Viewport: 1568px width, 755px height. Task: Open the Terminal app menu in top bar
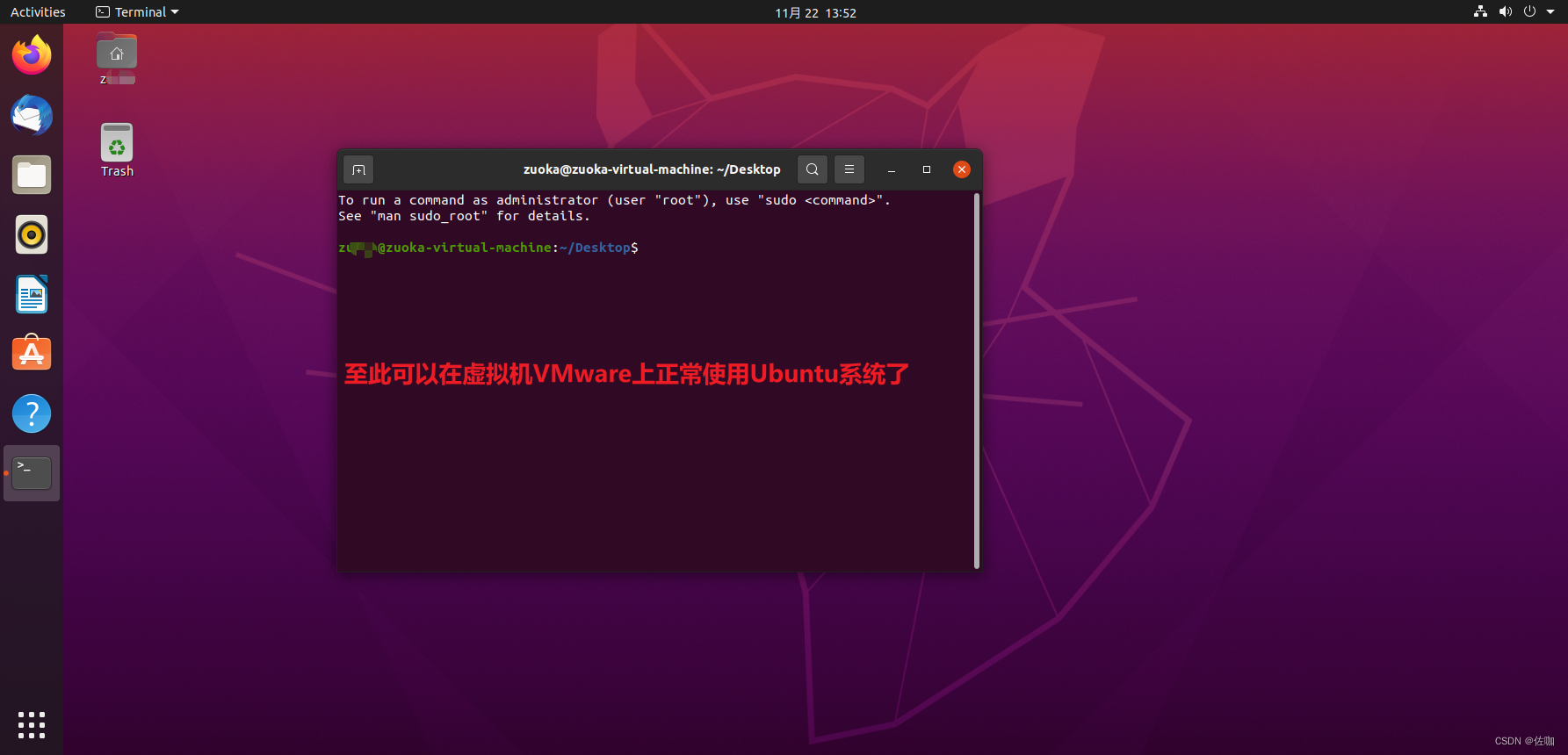(x=138, y=12)
